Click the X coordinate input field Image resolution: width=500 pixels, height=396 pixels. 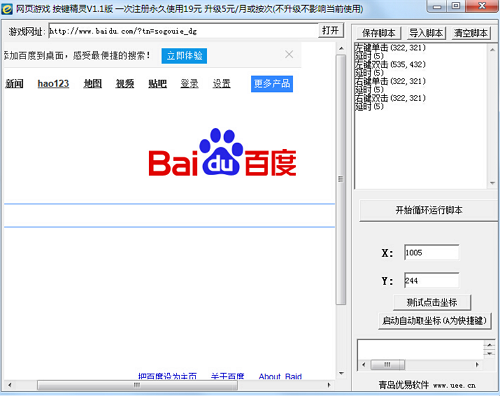(x=431, y=252)
